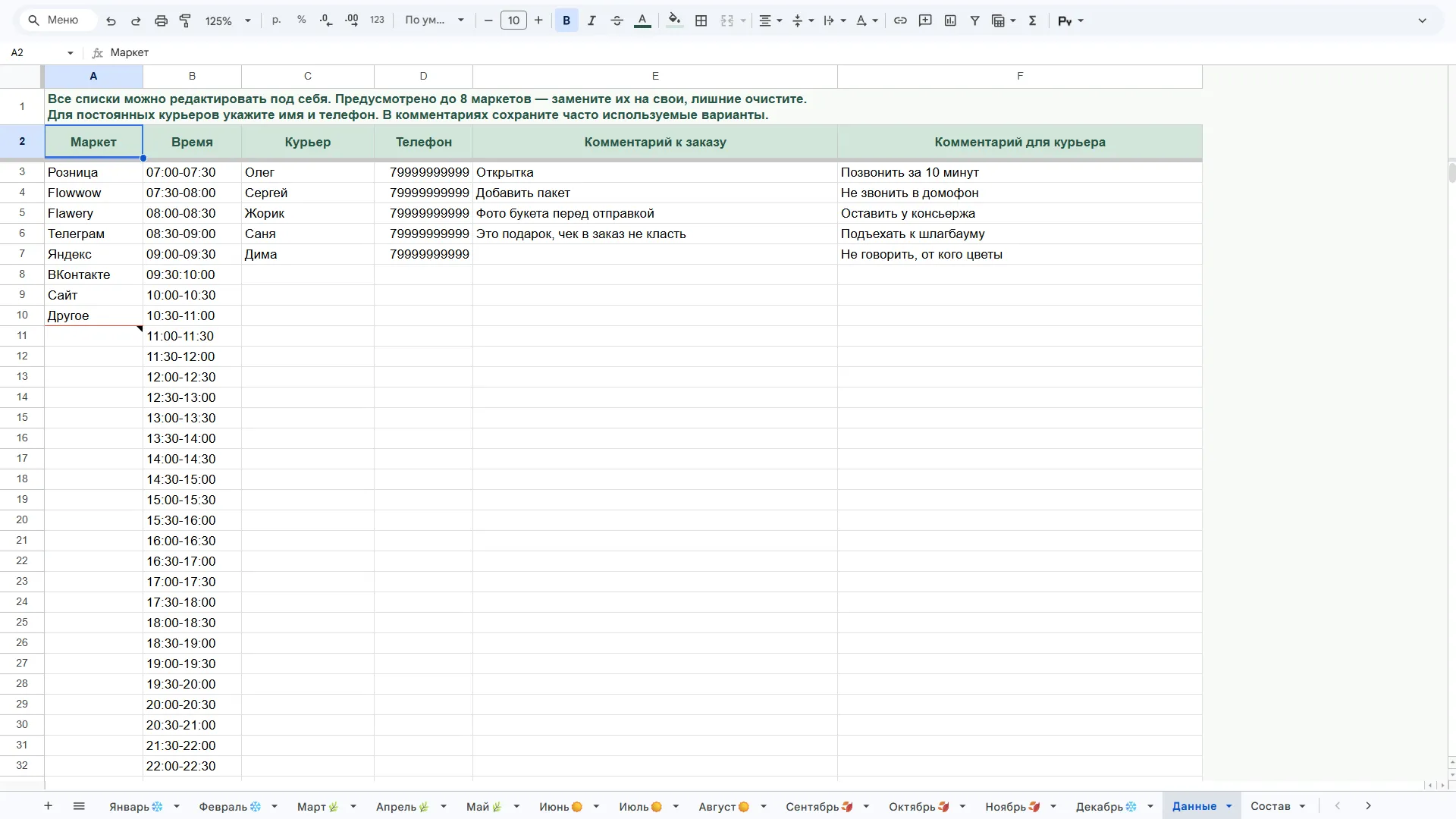Click the Redo arrow icon
This screenshot has width=1456, height=819.
[136, 20]
